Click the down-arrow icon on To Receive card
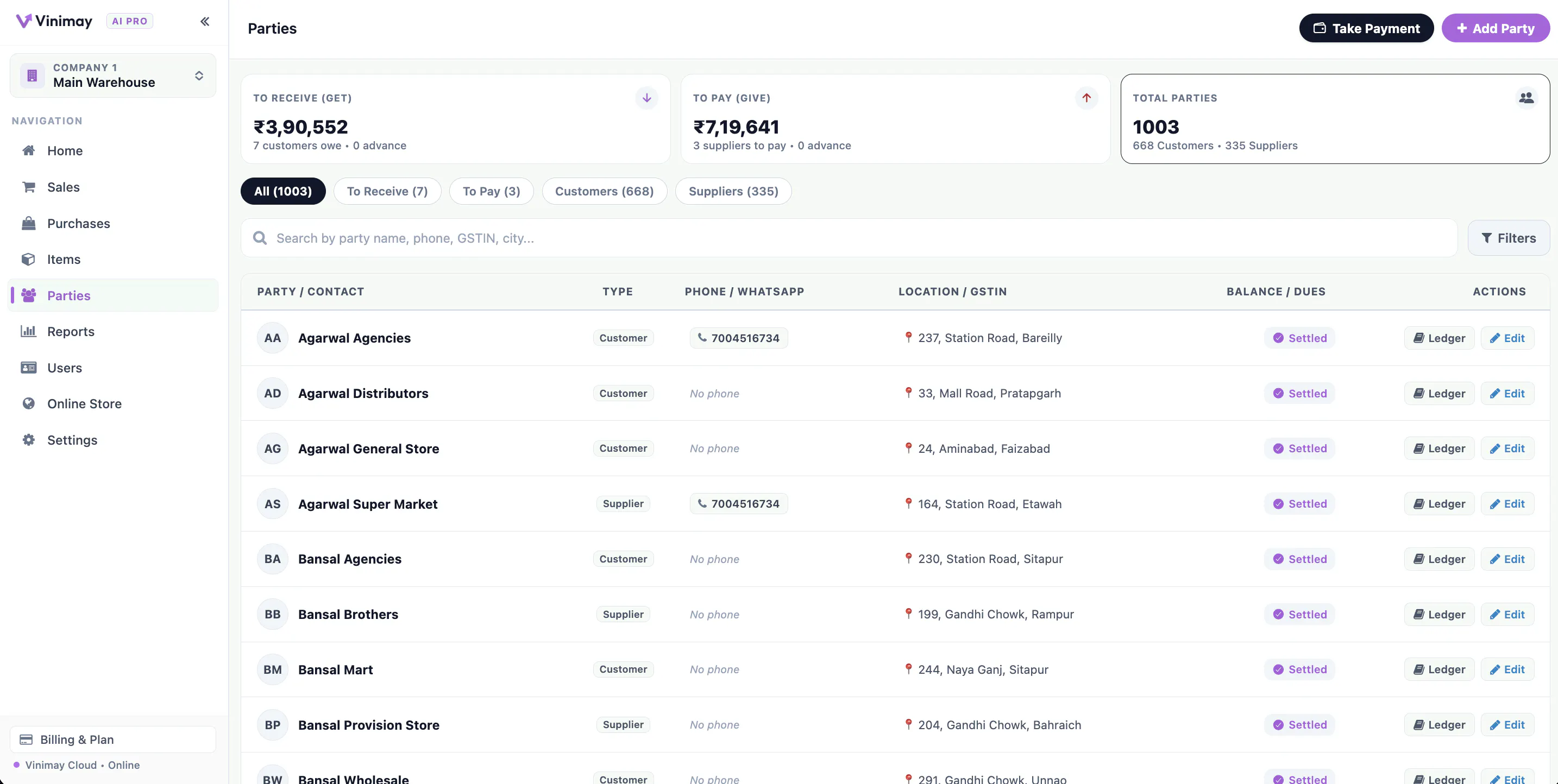This screenshot has height=784, width=1558. pyautogui.click(x=646, y=98)
